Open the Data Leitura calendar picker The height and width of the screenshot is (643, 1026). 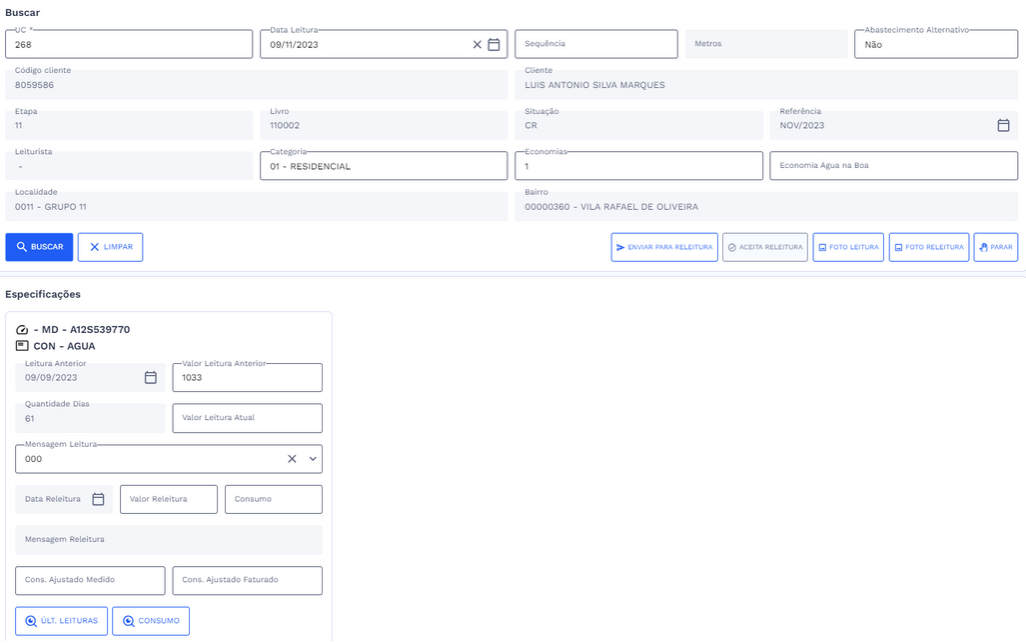(x=494, y=45)
